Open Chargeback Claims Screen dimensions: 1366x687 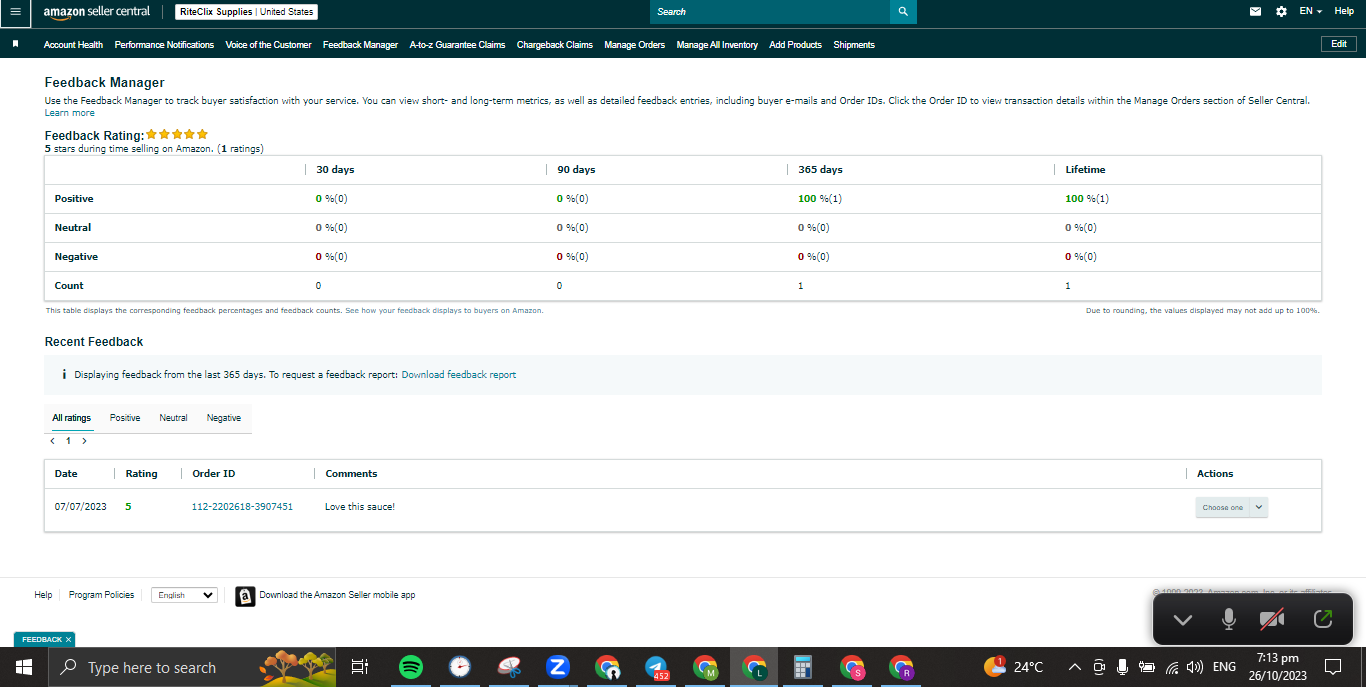point(555,45)
